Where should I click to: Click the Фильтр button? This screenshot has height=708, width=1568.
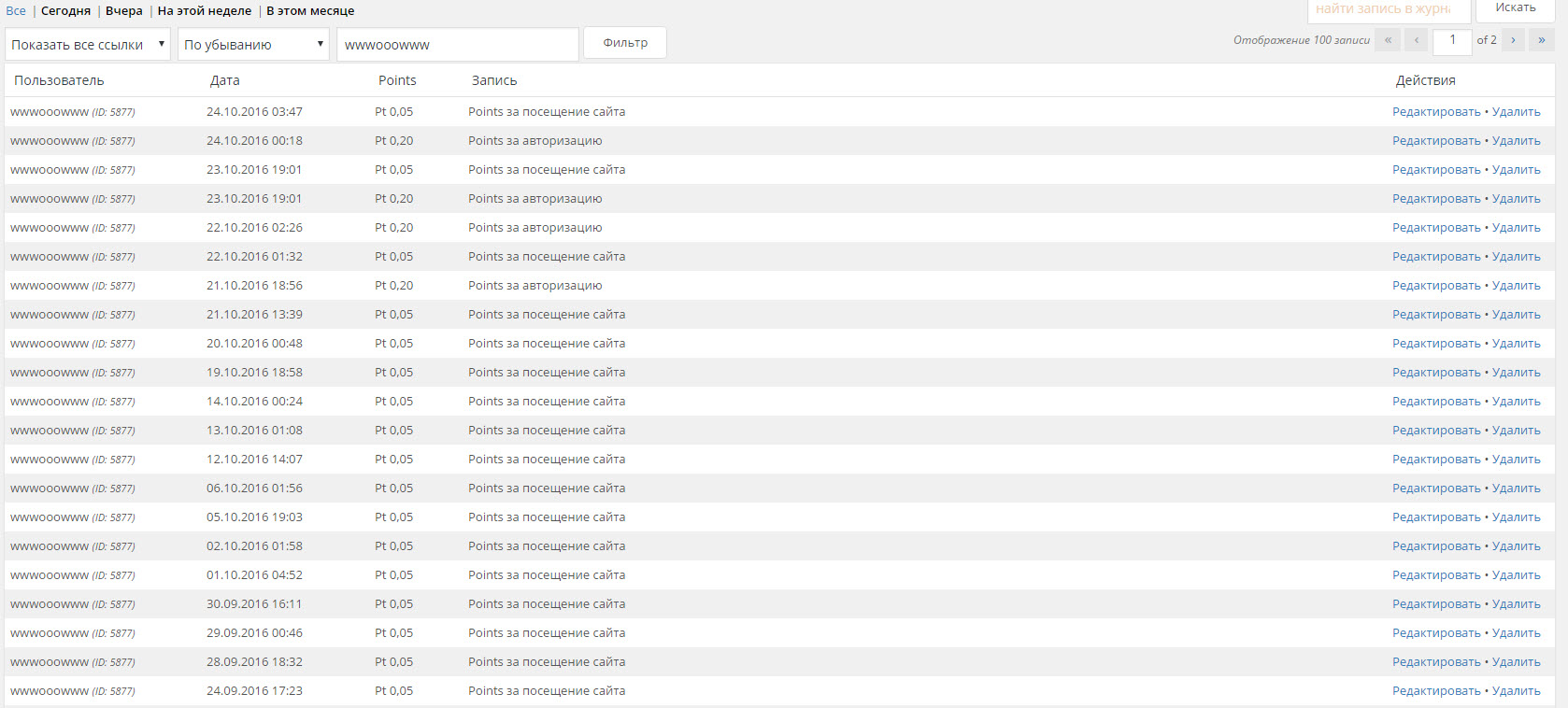click(625, 43)
